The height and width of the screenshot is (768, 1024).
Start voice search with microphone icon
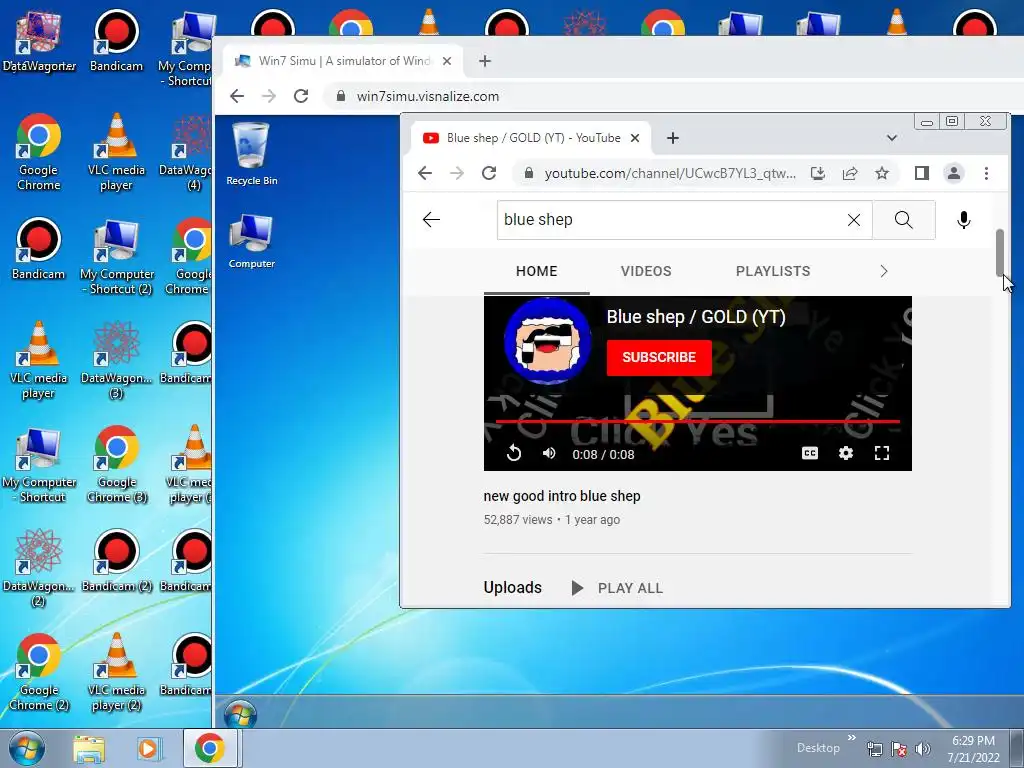[963, 220]
